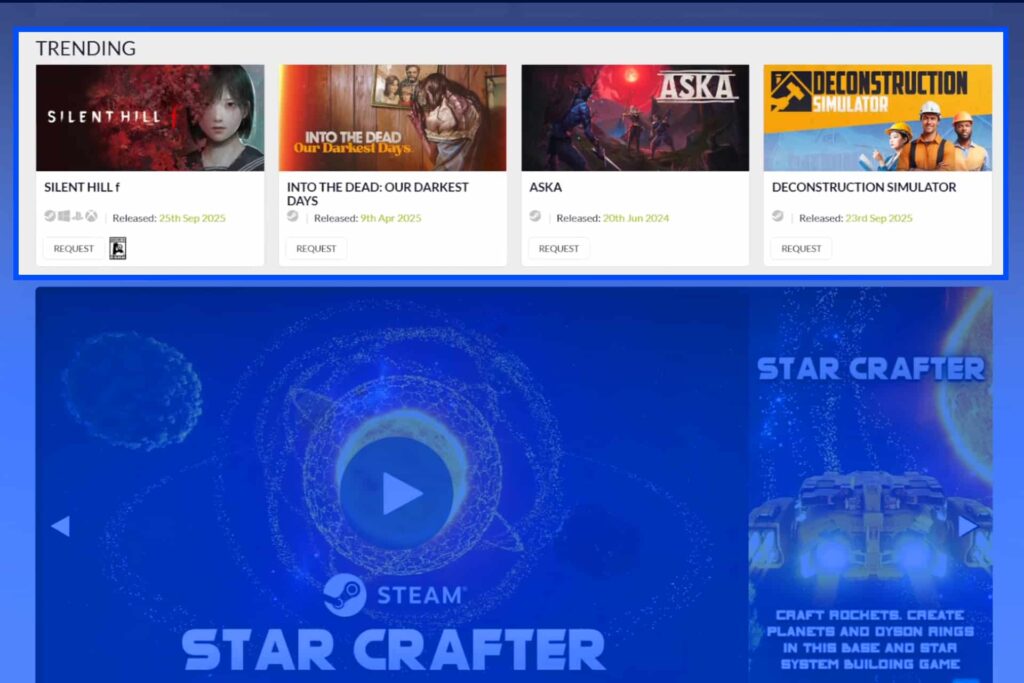
Task: Play the Star Crafter trailer video
Action: 396,493
